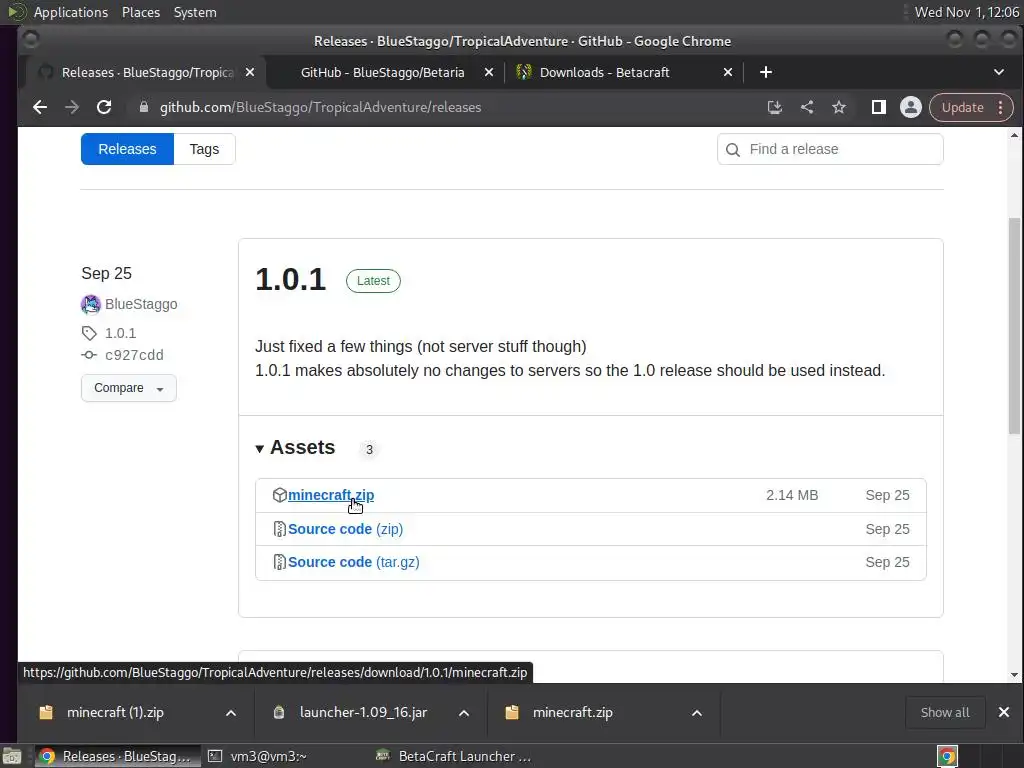Open the Tab search dropdown arrow
Image resolution: width=1024 pixels, height=768 pixels.
click(999, 72)
